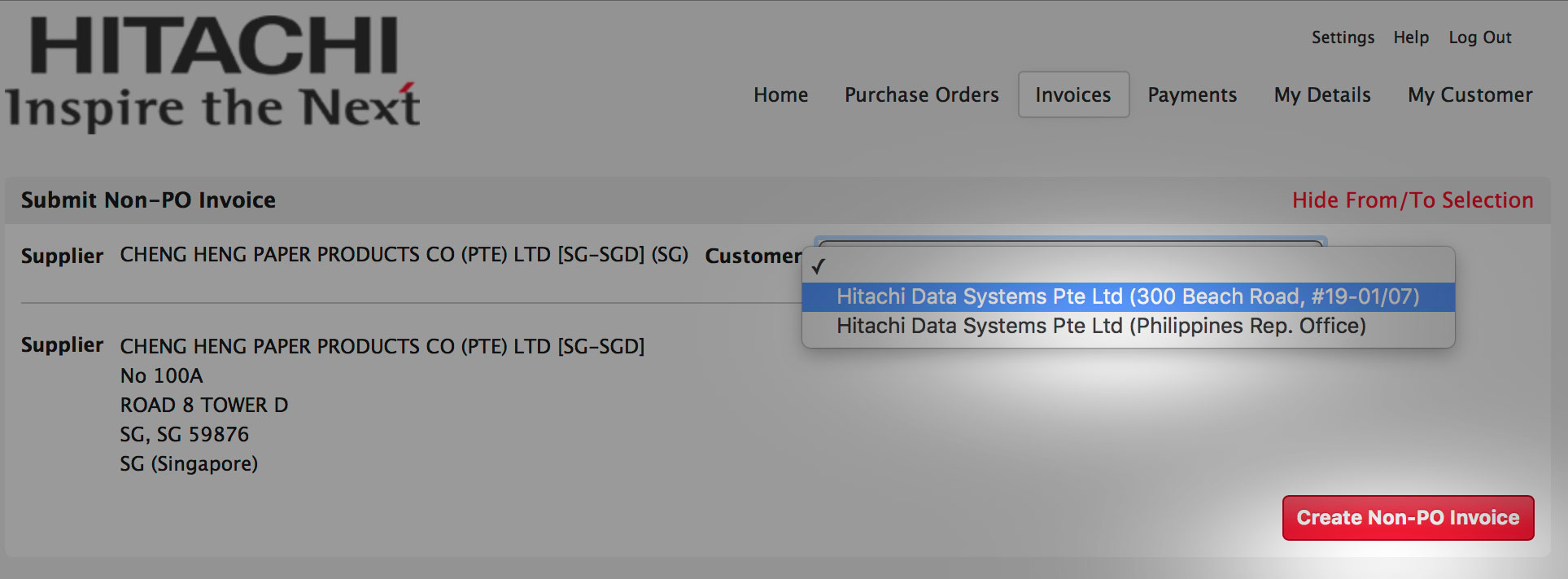Click Hide From/To Selection link
The height and width of the screenshot is (579, 1568).
1412,200
